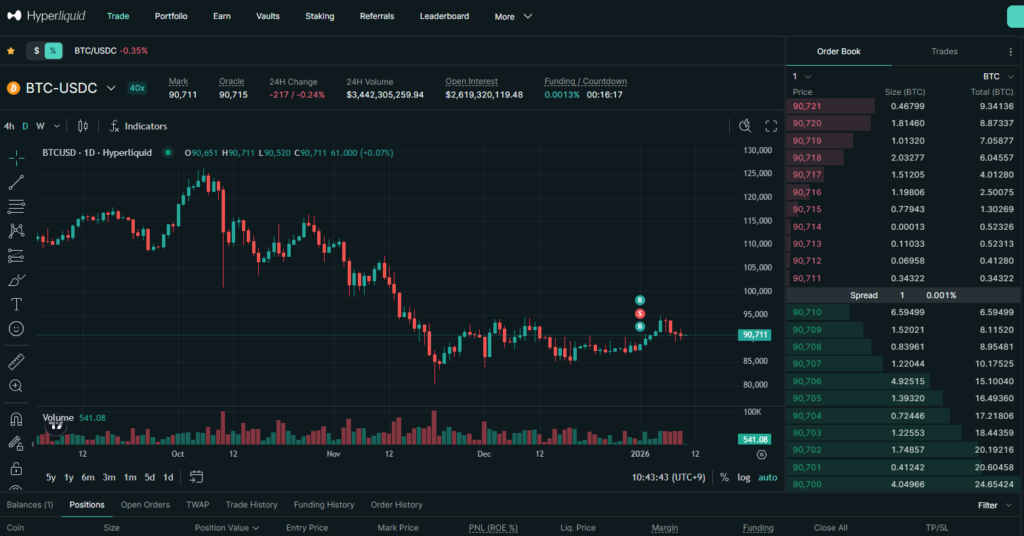1024x536 pixels.
Task: Select the ruler measure tool
Action: (x=16, y=361)
